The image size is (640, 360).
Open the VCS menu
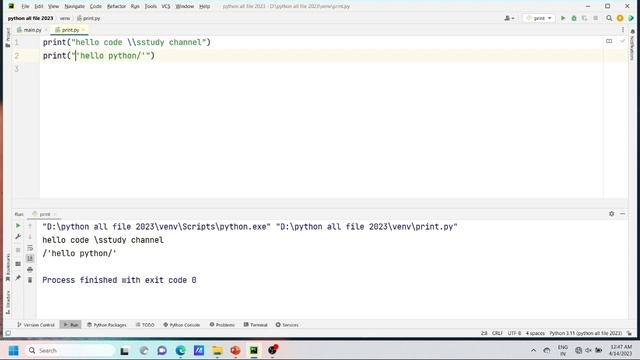tap(166, 7)
